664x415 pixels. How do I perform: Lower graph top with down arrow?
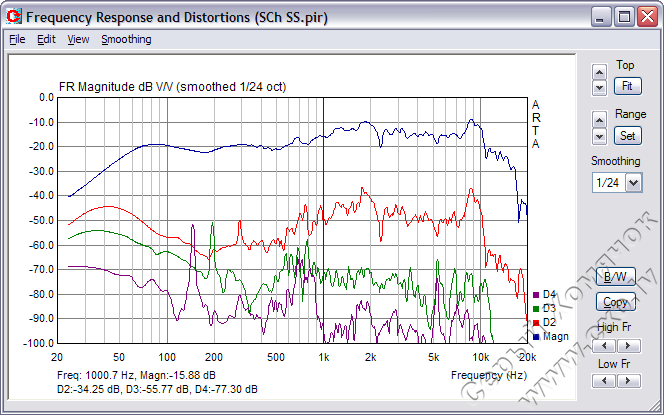pos(599,88)
